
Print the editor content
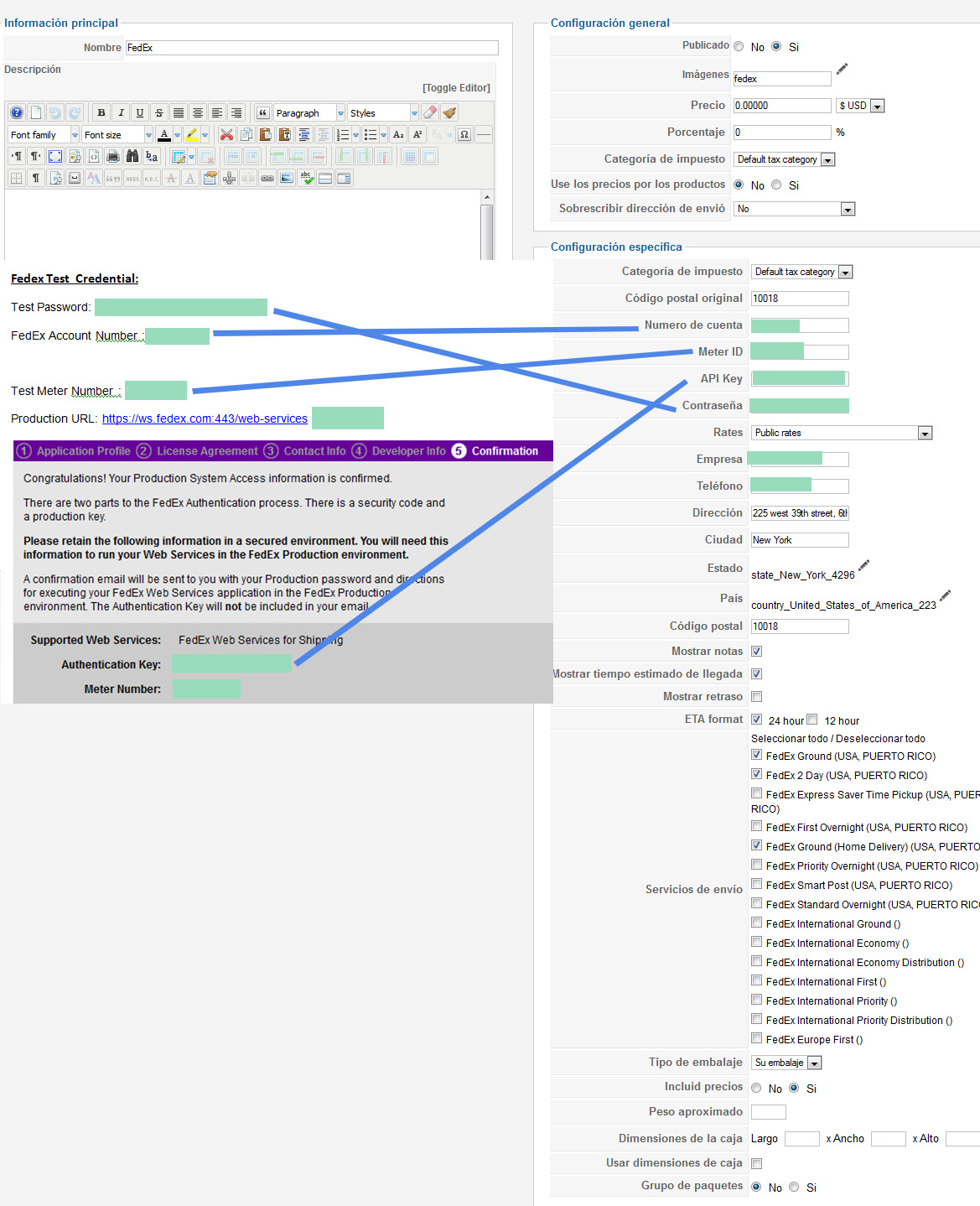tap(113, 156)
